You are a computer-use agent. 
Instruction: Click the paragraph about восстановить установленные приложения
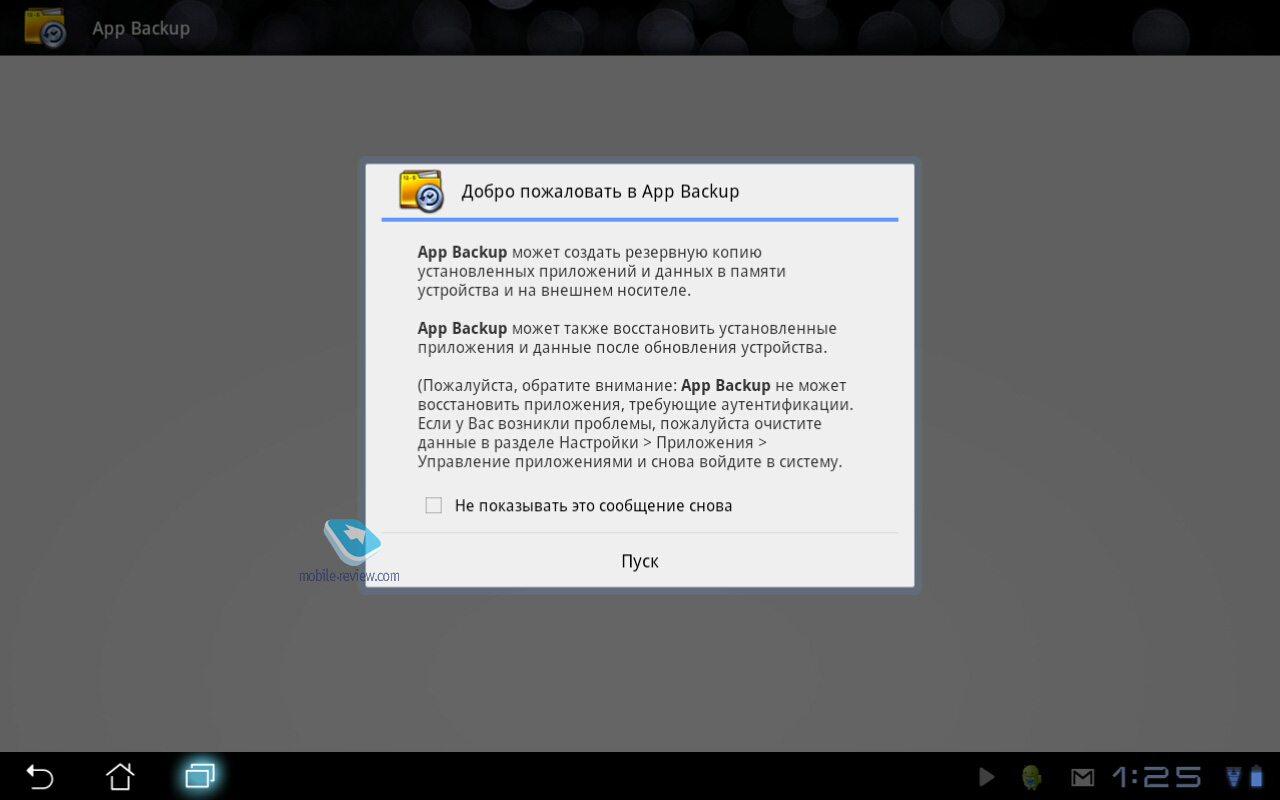pos(626,338)
